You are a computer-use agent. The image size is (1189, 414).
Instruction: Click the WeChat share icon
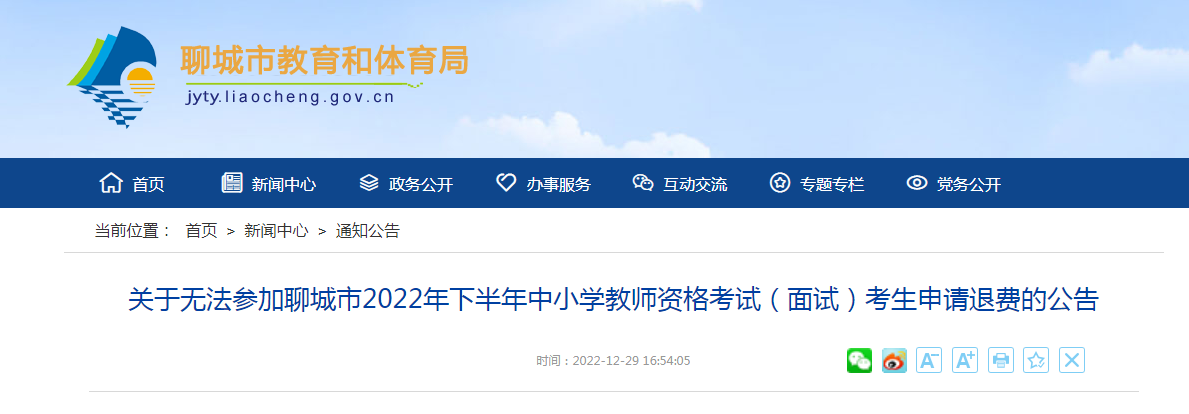tap(859, 360)
